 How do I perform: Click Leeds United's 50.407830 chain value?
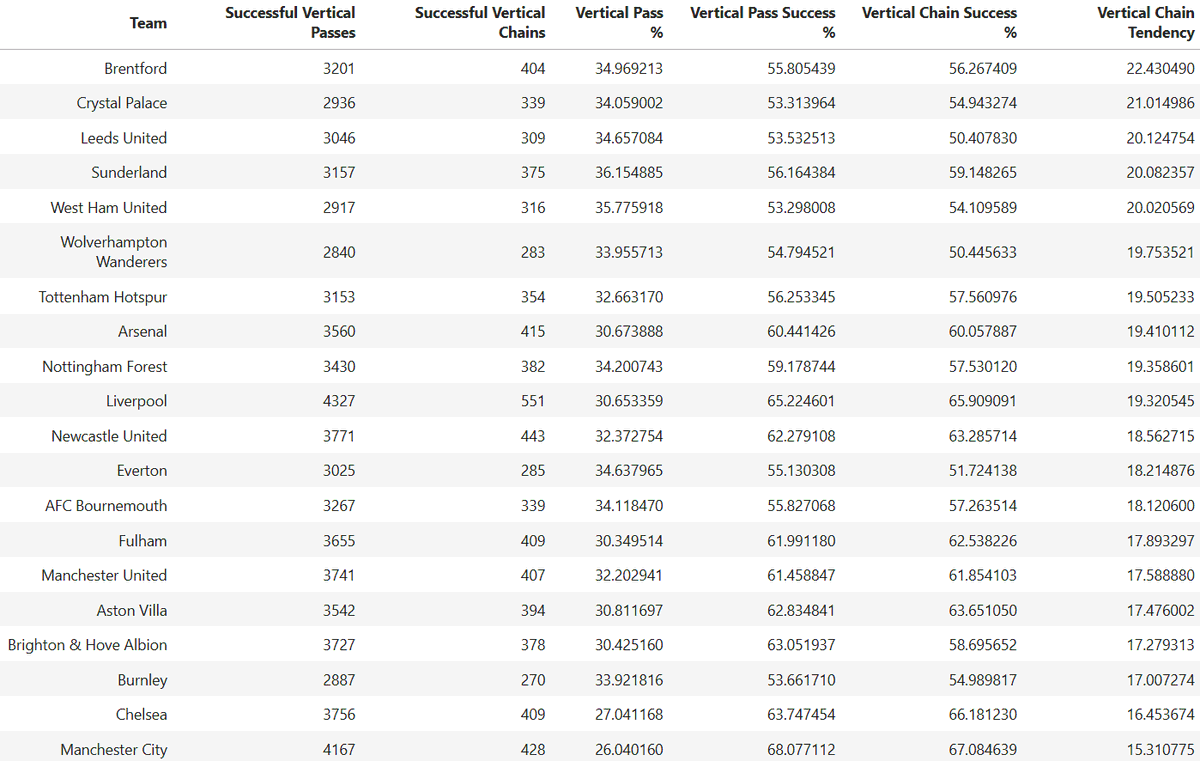point(983,138)
